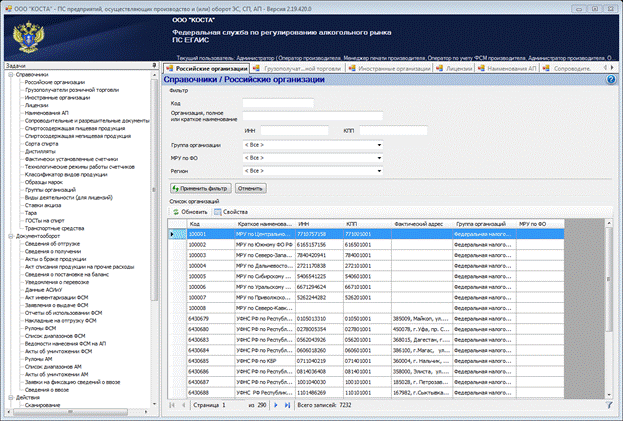The image size is (623, 421).
Task: Select Сведения о ввозе in the tree
Action: point(47,390)
